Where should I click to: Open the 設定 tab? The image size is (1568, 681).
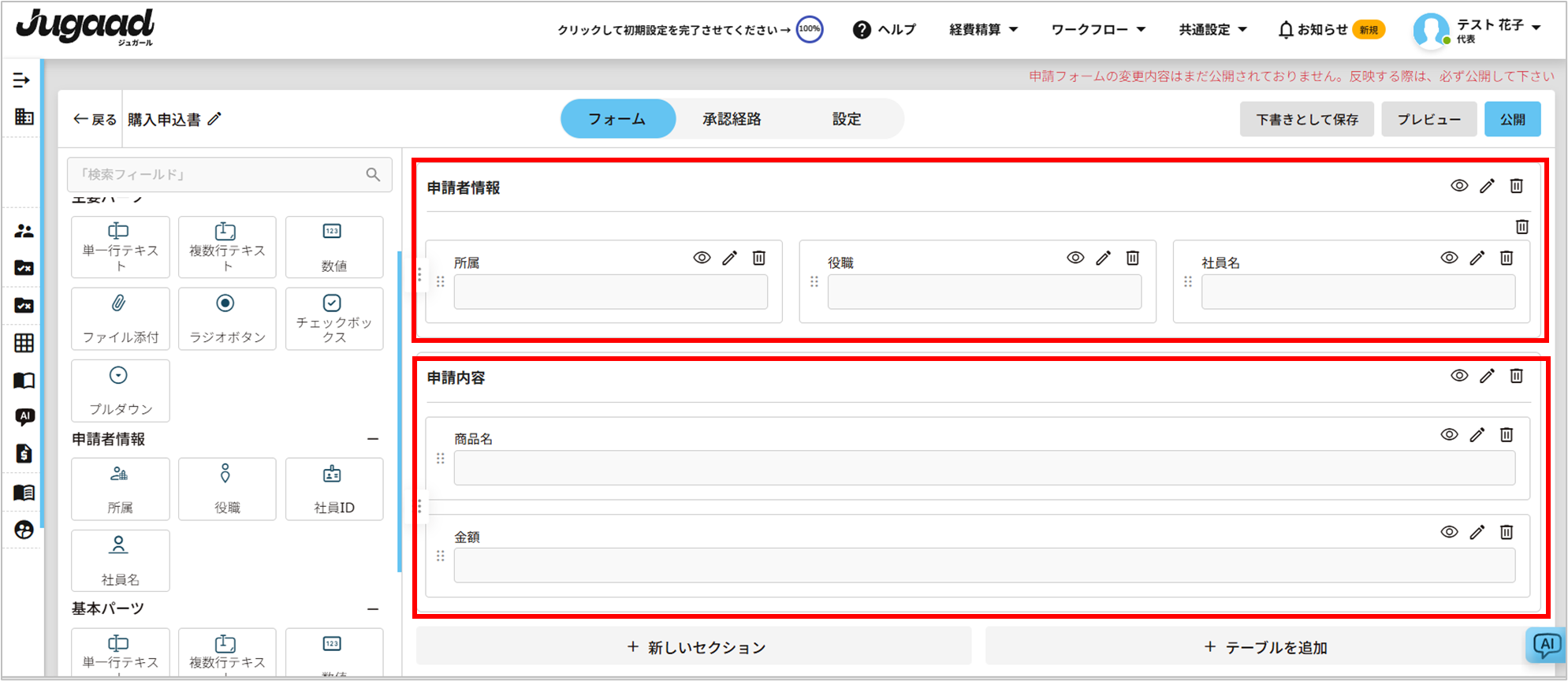pos(847,119)
